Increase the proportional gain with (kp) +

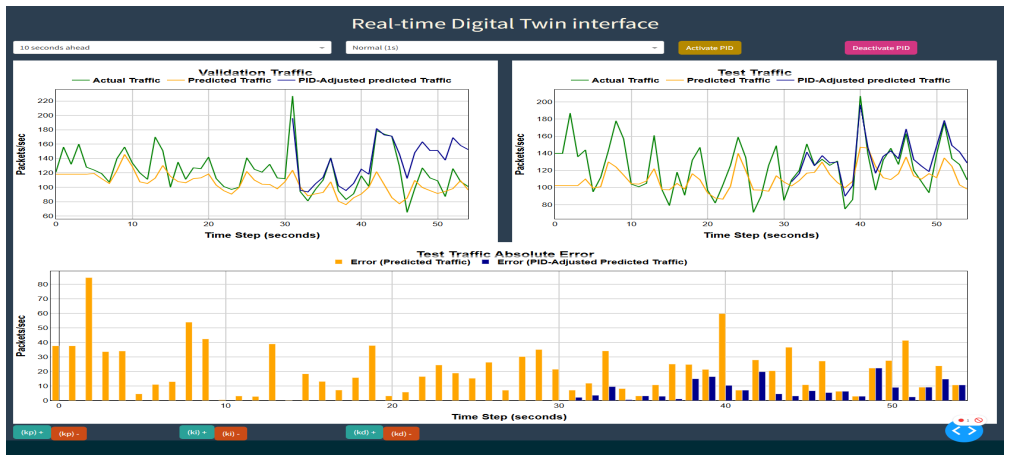click(32, 432)
